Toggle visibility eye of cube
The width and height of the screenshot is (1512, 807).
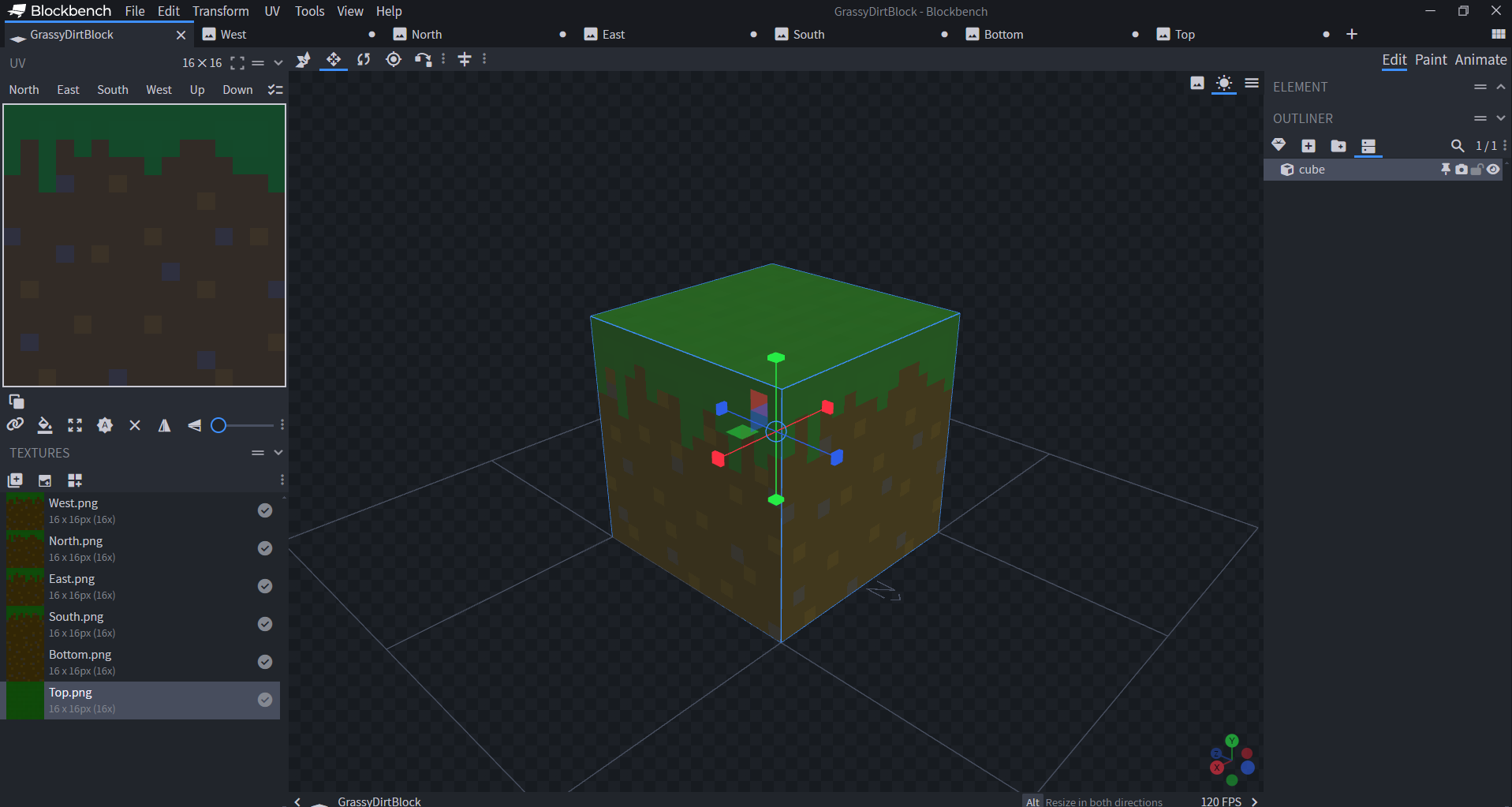click(x=1493, y=170)
